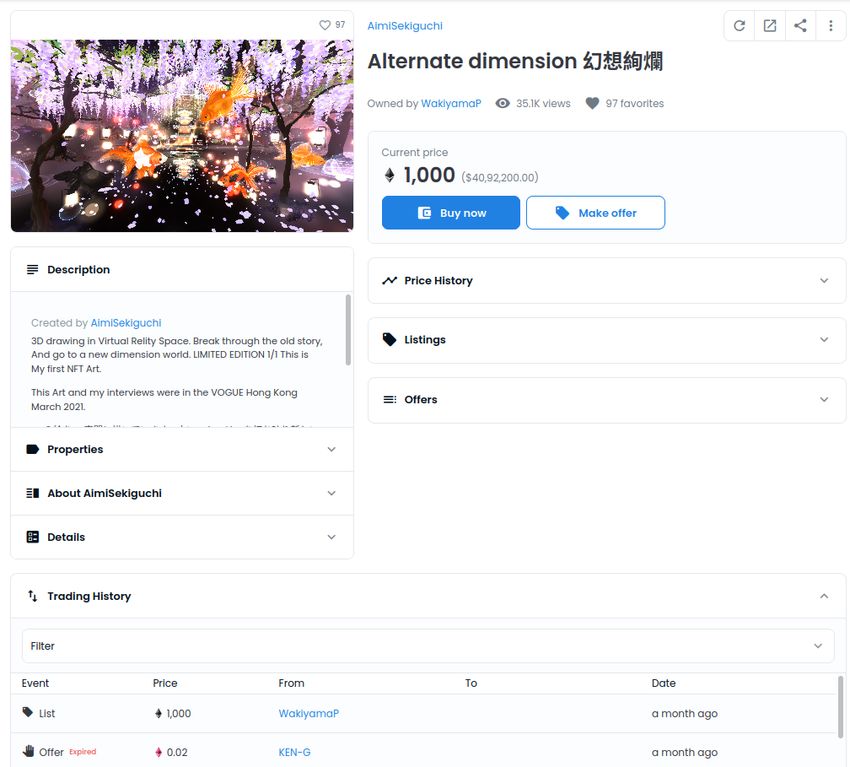Click the goldfish artwork image
850x767 pixels.
[x=182, y=136]
